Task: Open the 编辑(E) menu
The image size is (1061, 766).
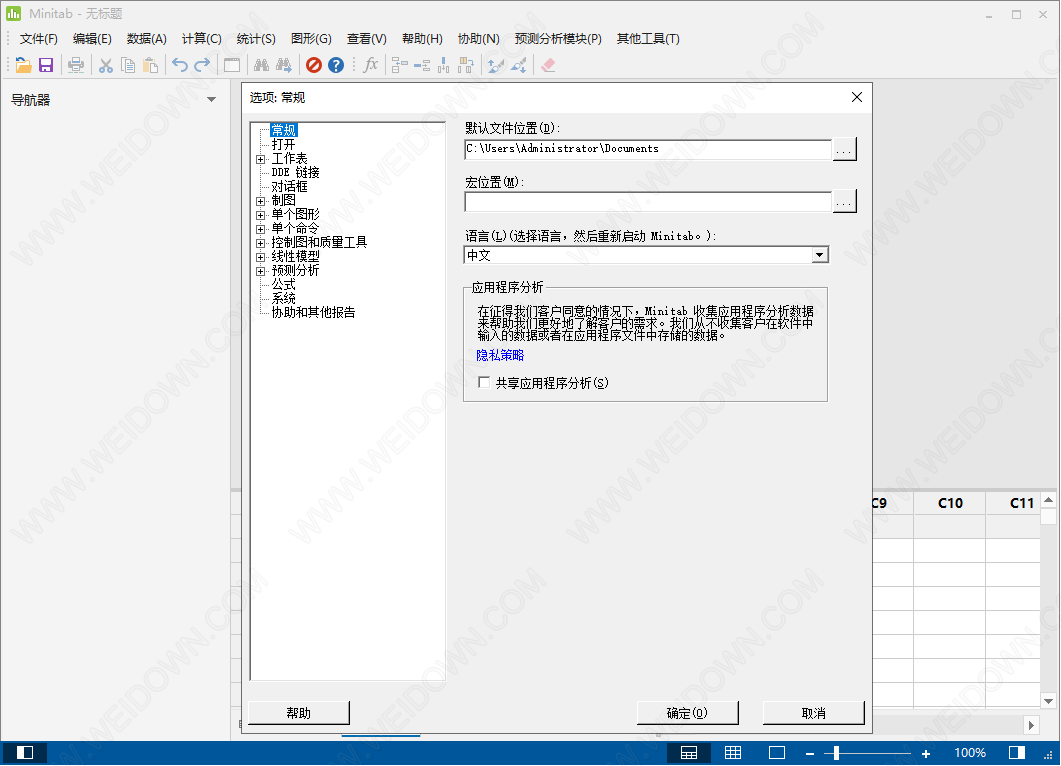Action: click(x=92, y=39)
